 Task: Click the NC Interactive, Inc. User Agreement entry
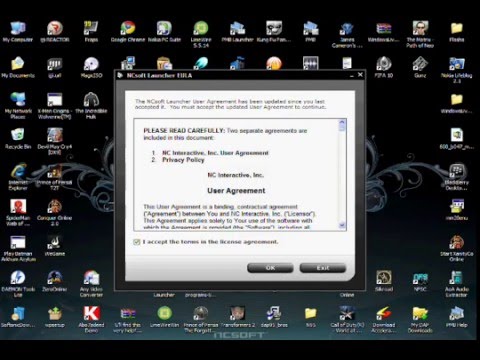click(x=215, y=153)
